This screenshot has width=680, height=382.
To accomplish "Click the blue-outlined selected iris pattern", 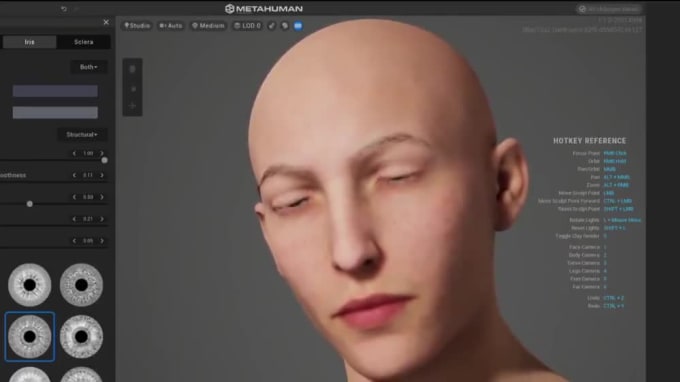I will pyautogui.click(x=29, y=336).
